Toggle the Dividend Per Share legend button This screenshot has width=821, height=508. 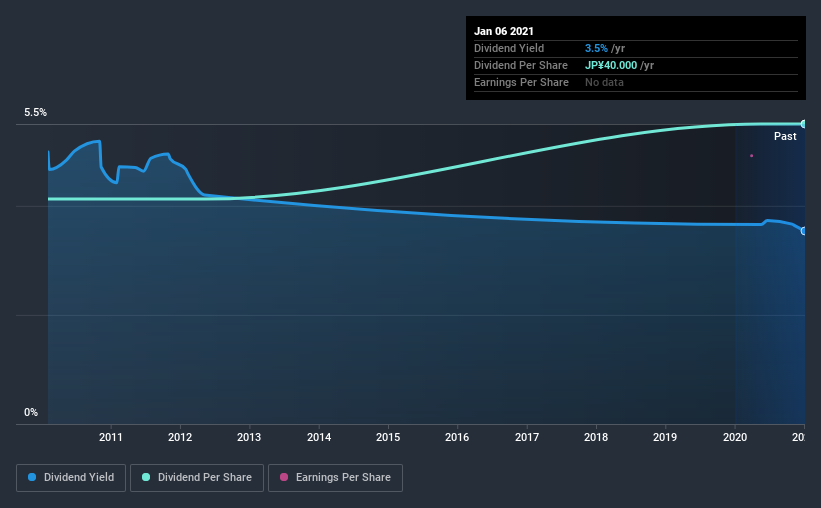point(197,478)
